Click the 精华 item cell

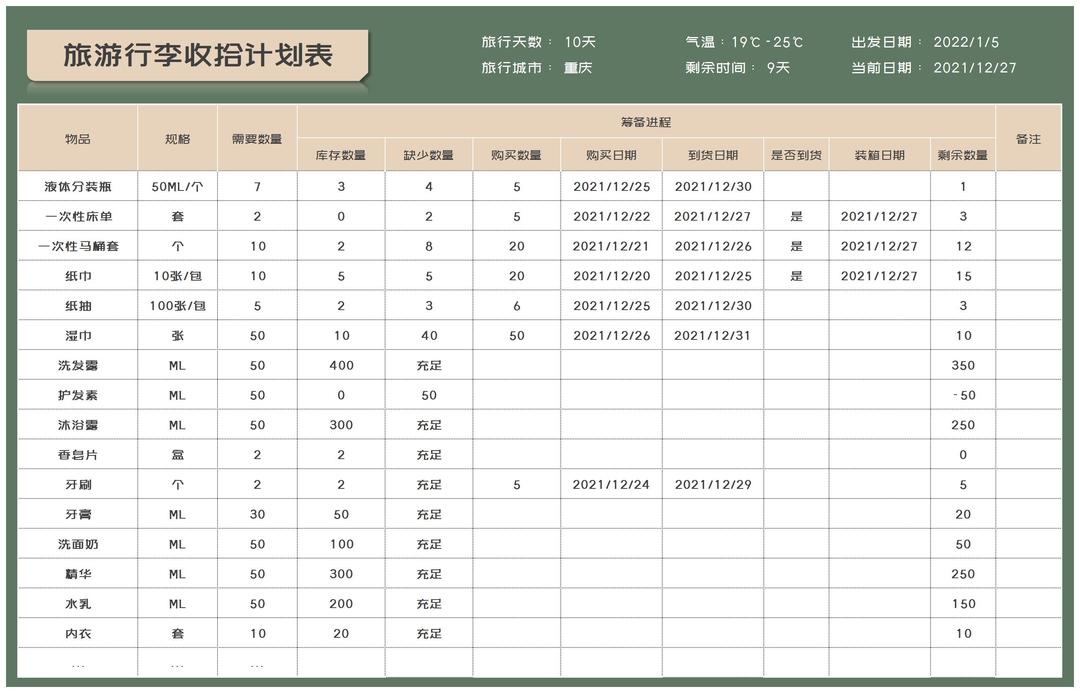78,574
